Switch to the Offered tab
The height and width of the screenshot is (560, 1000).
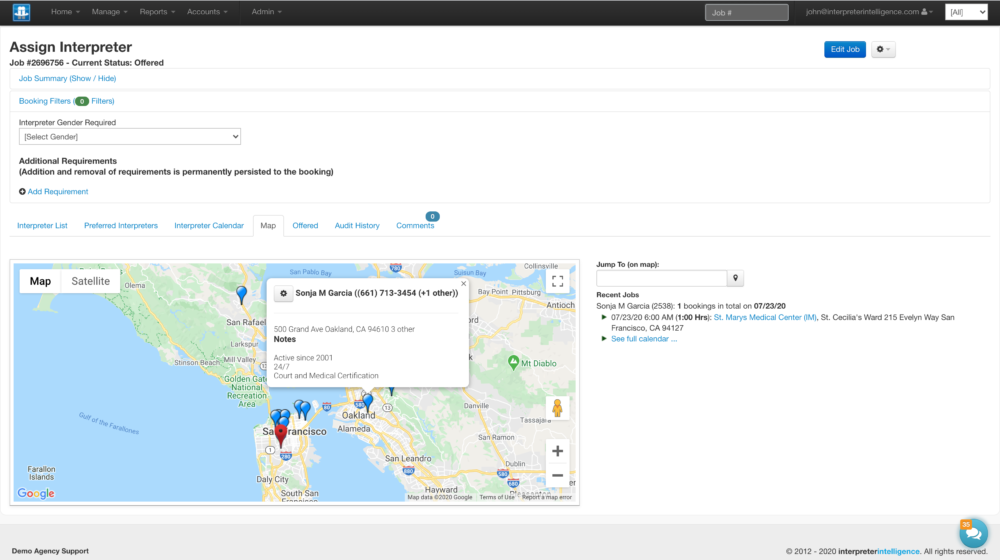tap(305, 226)
